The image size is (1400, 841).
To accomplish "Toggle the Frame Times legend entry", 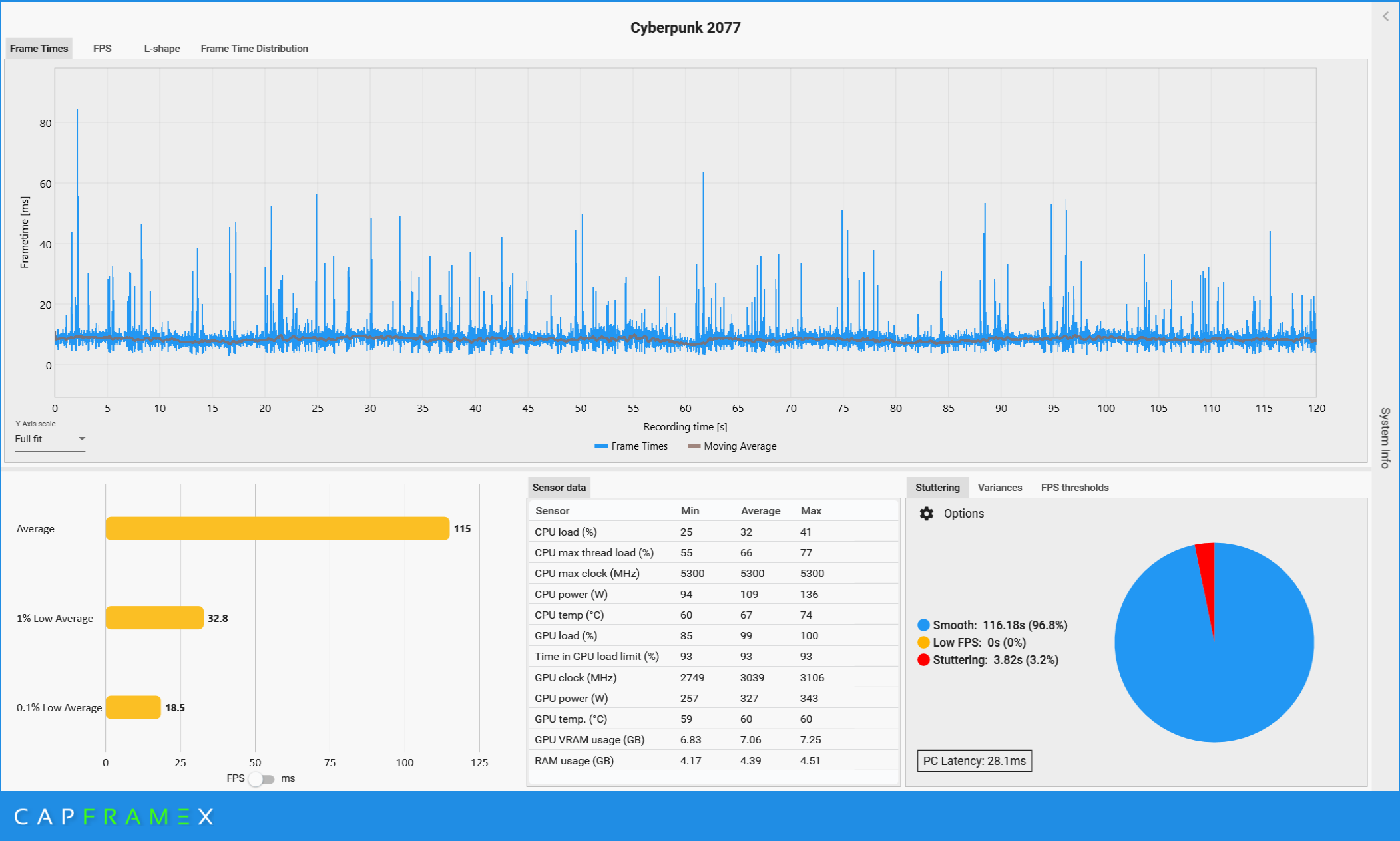I will tap(631, 446).
